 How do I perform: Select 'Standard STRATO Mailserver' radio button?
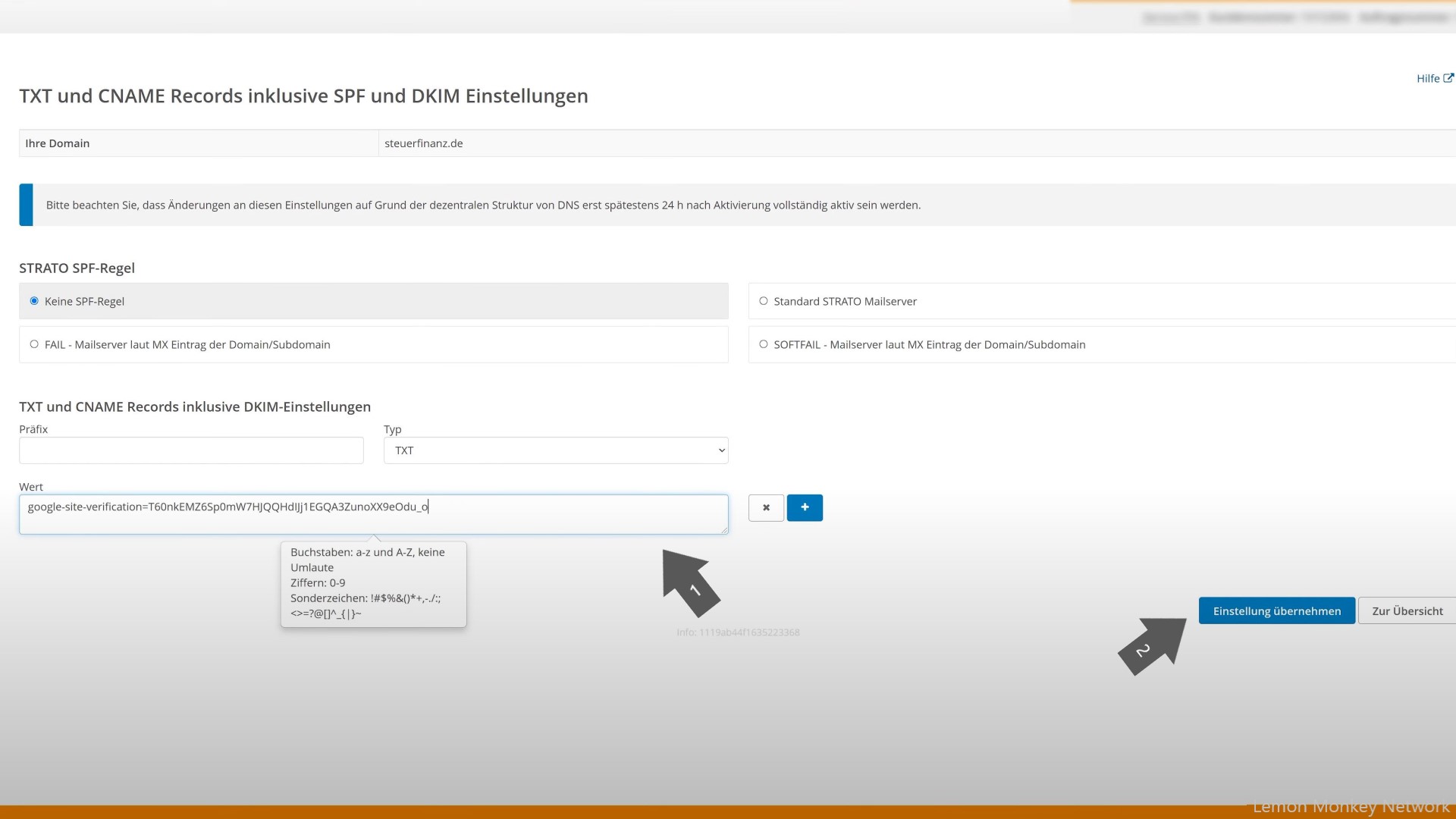pyautogui.click(x=762, y=301)
